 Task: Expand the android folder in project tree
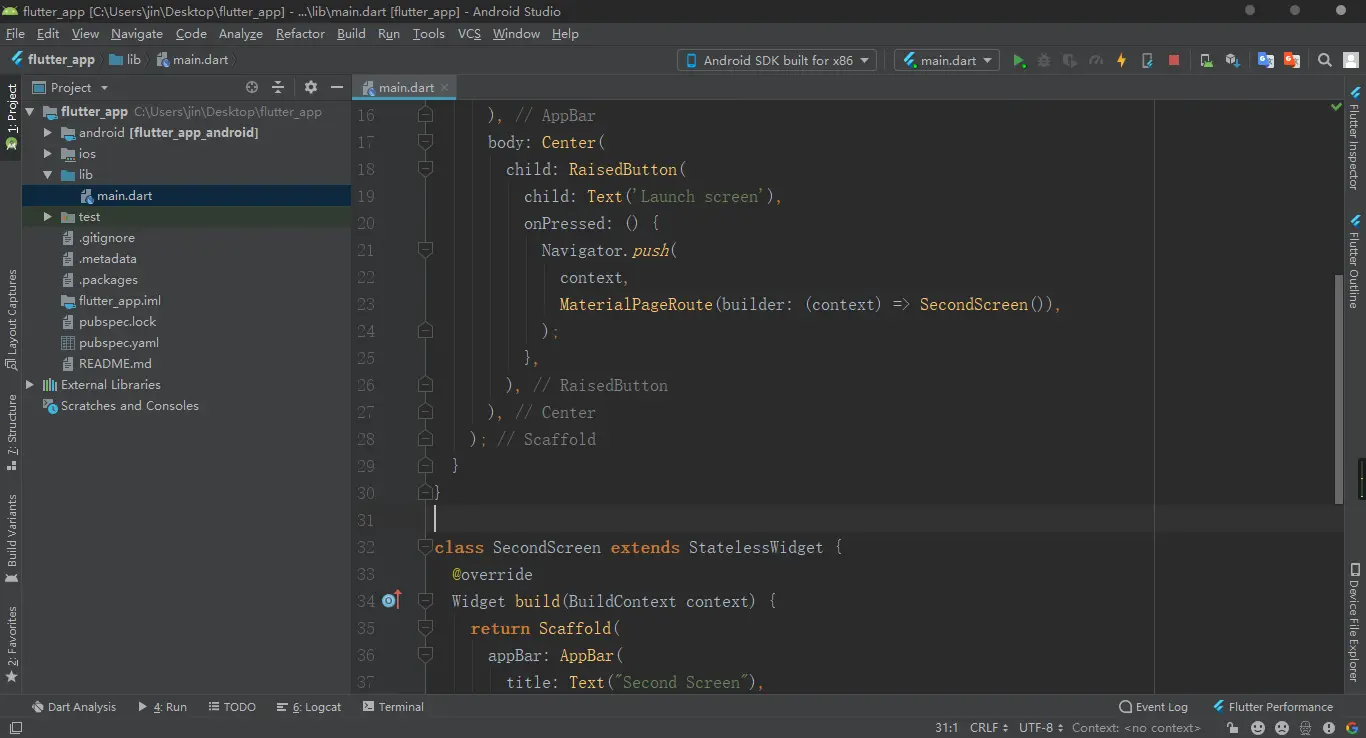[47, 133]
